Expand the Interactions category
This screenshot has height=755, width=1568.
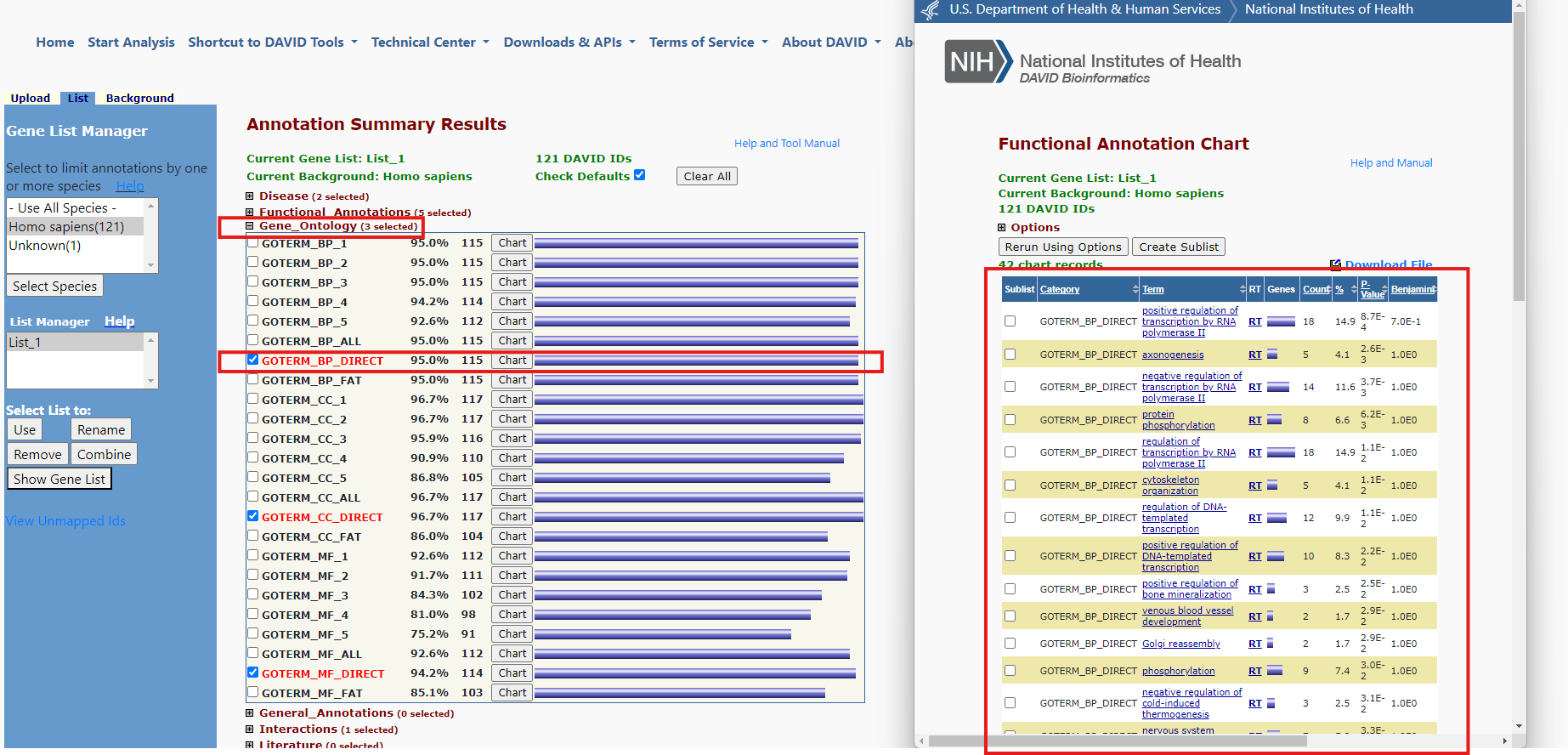pos(250,729)
